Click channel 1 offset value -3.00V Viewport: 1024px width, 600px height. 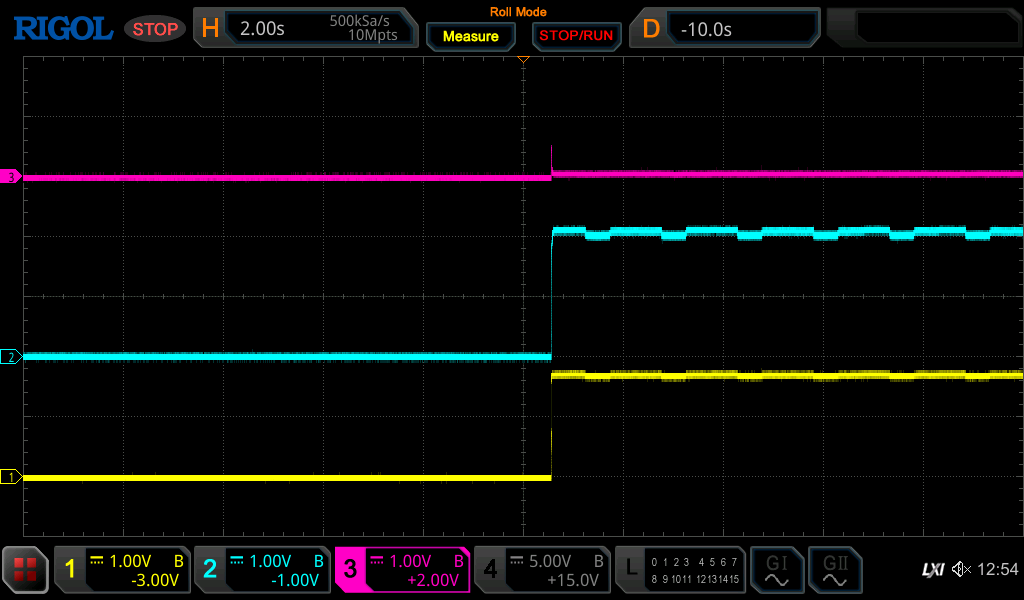pyautogui.click(x=155, y=580)
